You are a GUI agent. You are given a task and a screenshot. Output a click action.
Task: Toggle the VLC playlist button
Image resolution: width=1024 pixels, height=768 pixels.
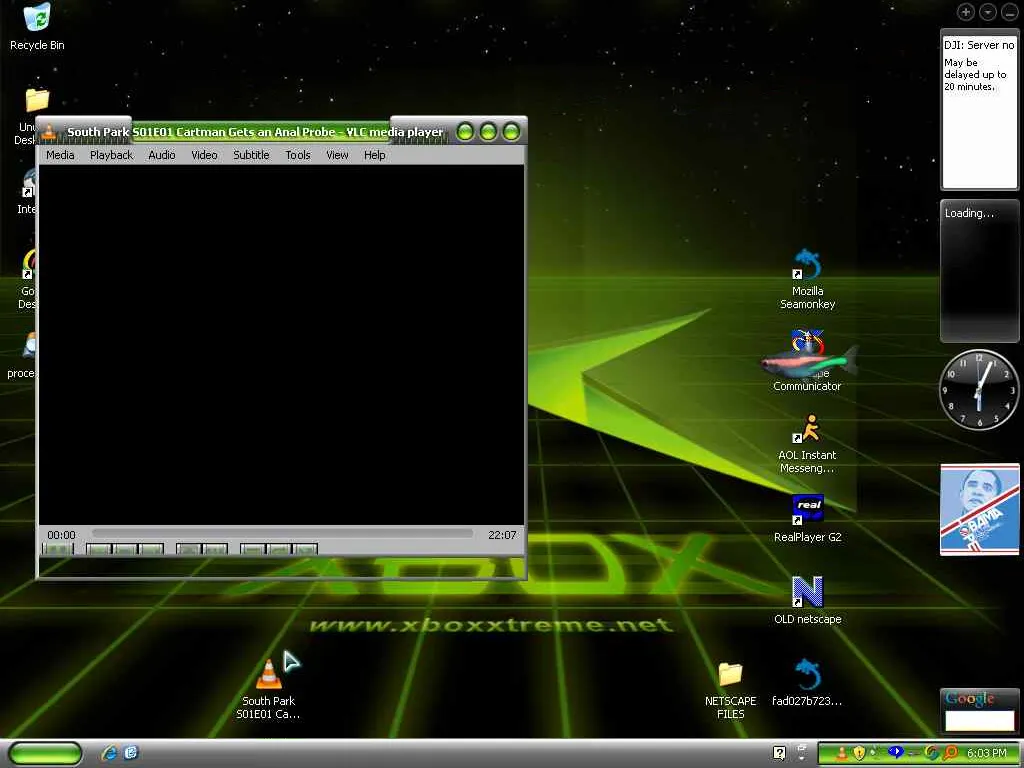[x=253, y=549]
